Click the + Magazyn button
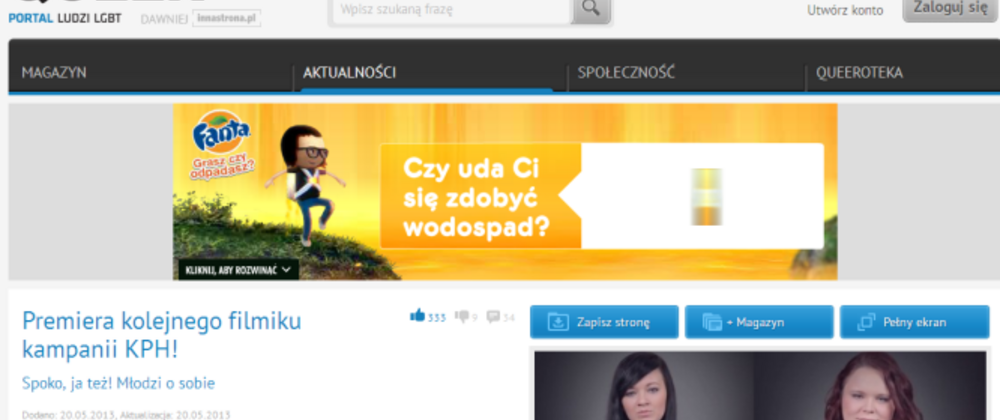Screen dimensions: 1000x420 coord(759,322)
